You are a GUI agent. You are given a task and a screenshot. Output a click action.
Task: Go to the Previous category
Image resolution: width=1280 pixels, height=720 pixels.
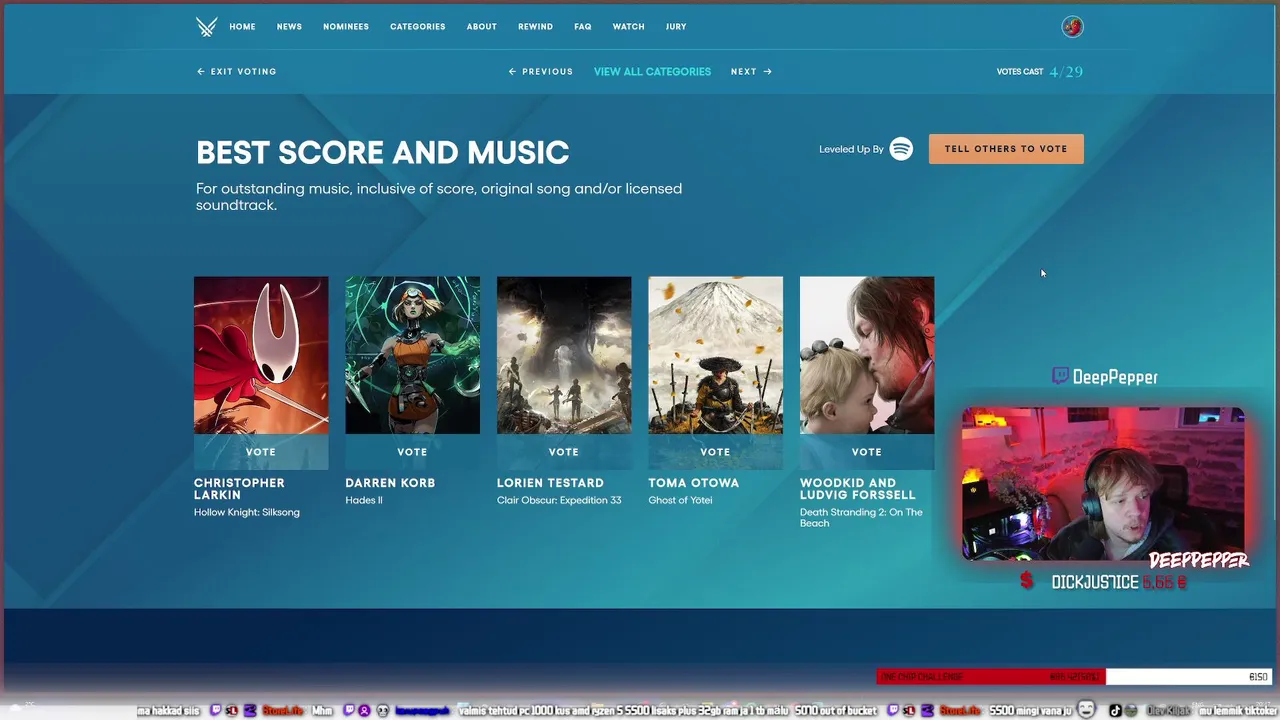pos(541,72)
